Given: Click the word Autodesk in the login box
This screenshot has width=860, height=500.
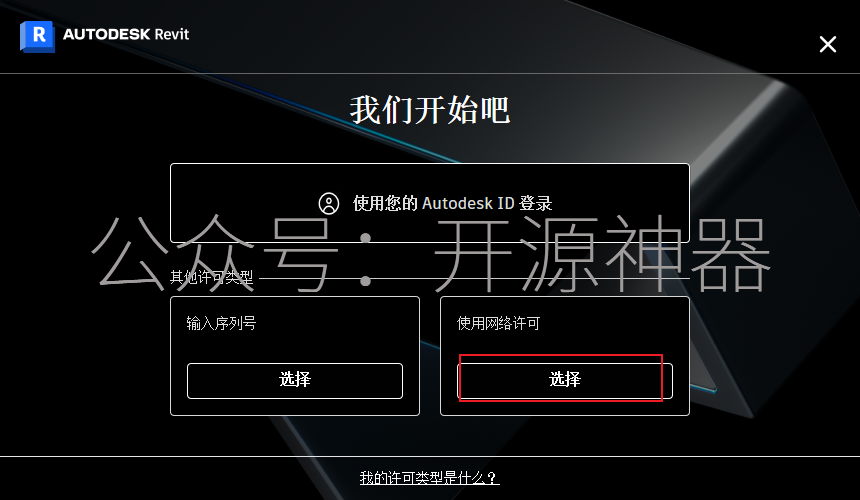Looking at the screenshot, I should point(457,203).
